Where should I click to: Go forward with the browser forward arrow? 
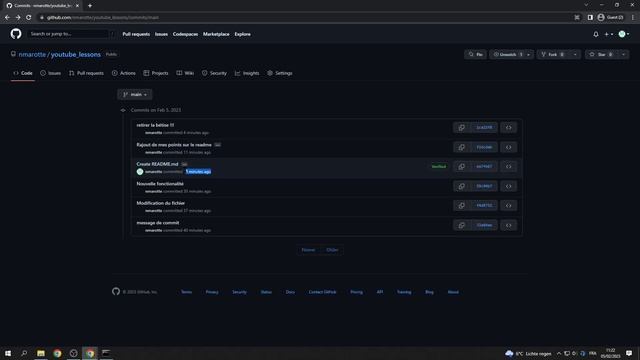[x=18, y=17]
